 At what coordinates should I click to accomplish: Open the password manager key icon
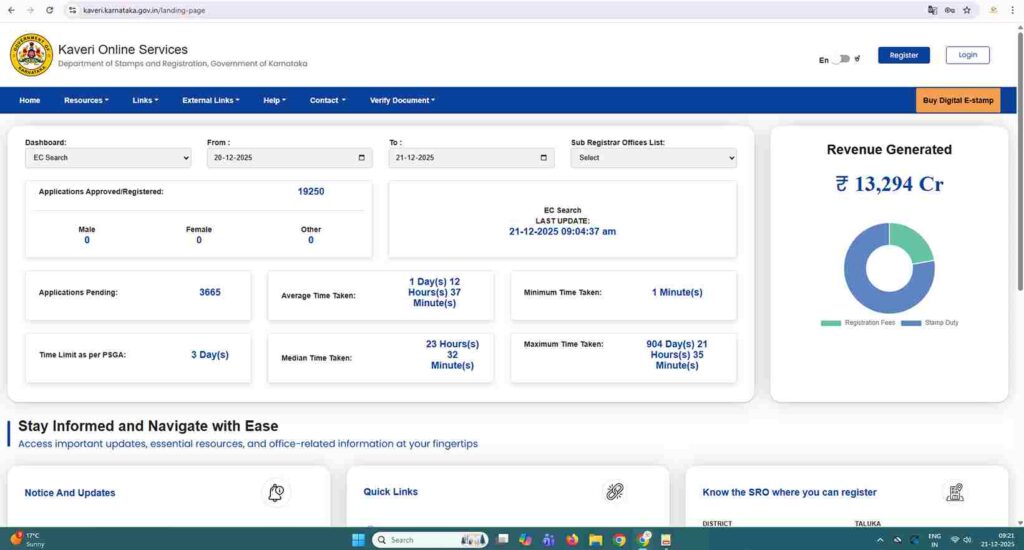pyautogui.click(x=949, y=10)
